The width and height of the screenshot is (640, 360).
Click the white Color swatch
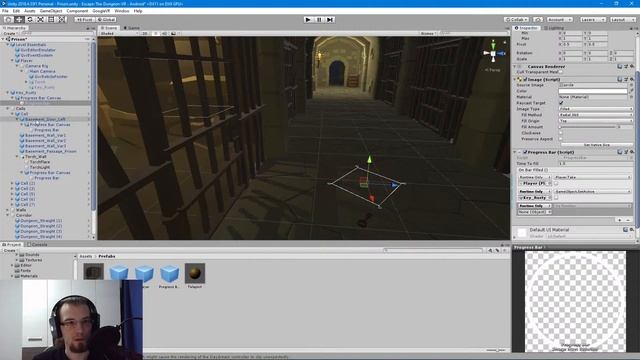593,91
